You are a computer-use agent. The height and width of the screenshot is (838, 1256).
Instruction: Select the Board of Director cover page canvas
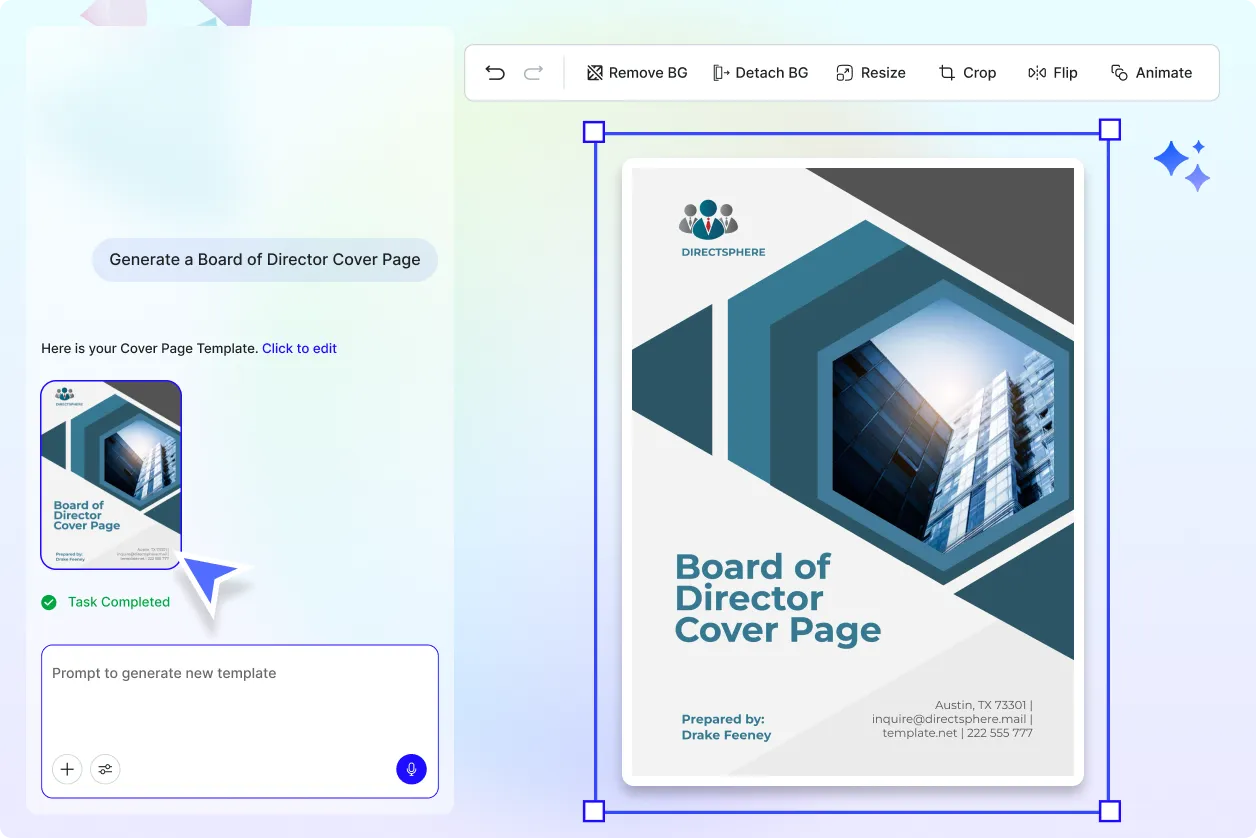(851, 470)
